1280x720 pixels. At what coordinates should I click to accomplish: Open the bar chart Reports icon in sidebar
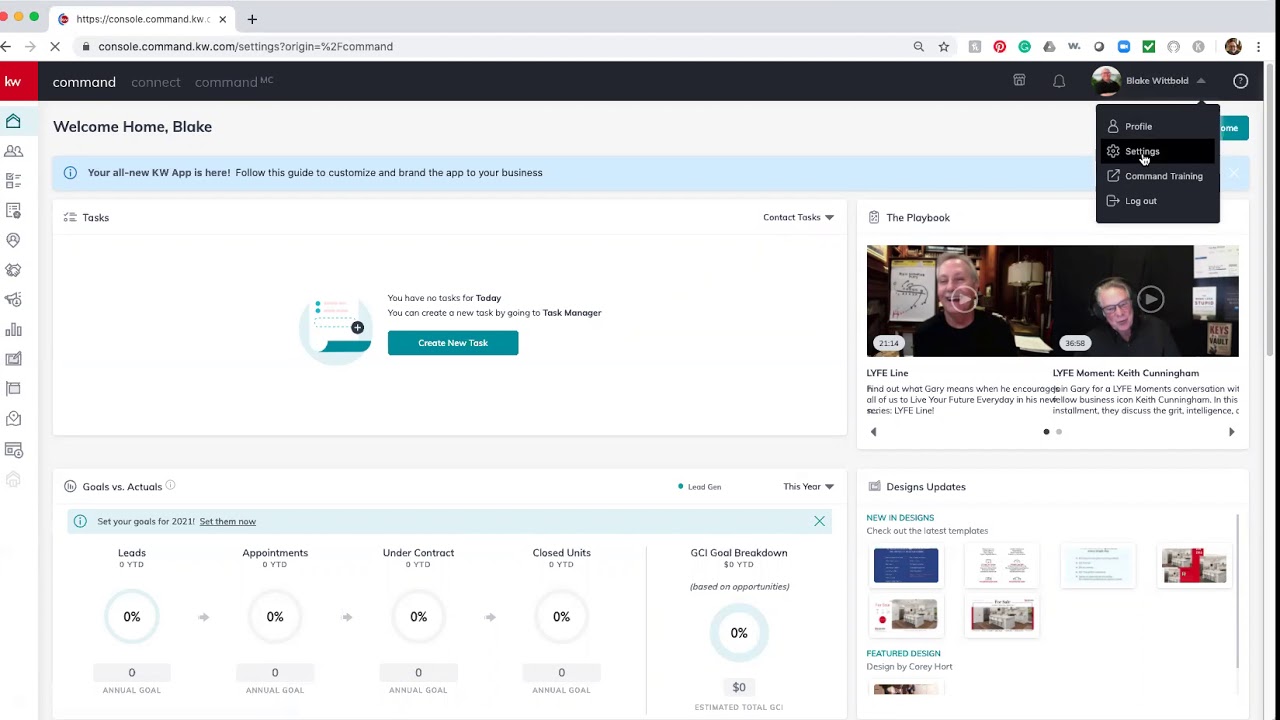pos(13,330)
